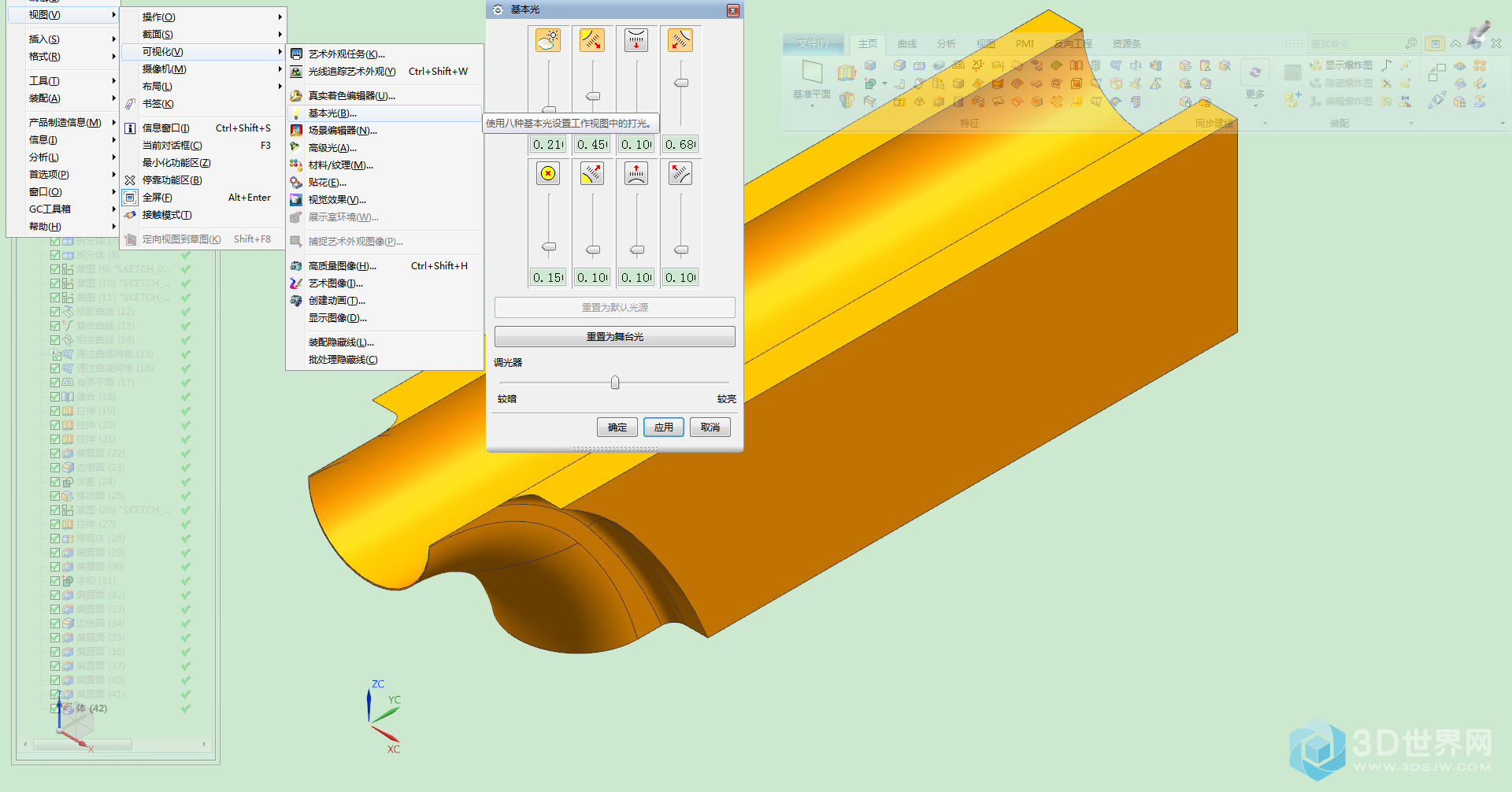Switch to the 曲线 ribbon tab
The image size is (1512, 792).
[907, 44]
